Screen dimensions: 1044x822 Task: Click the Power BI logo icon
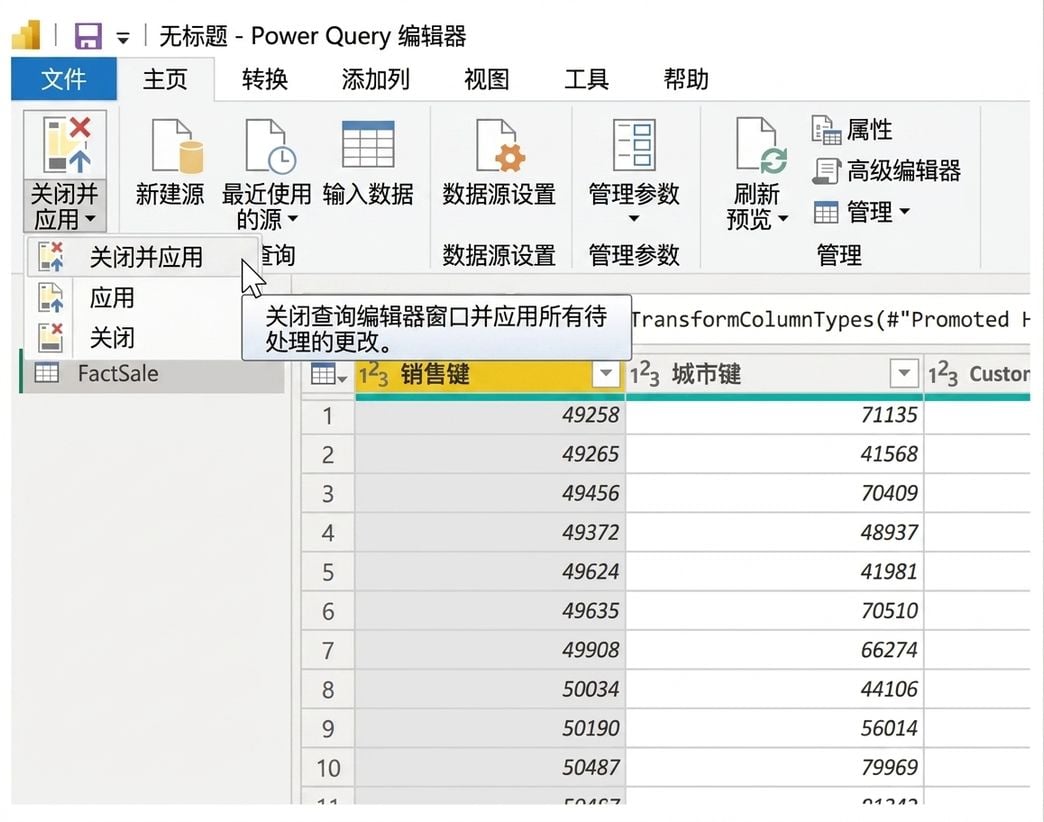coord(27,35)
